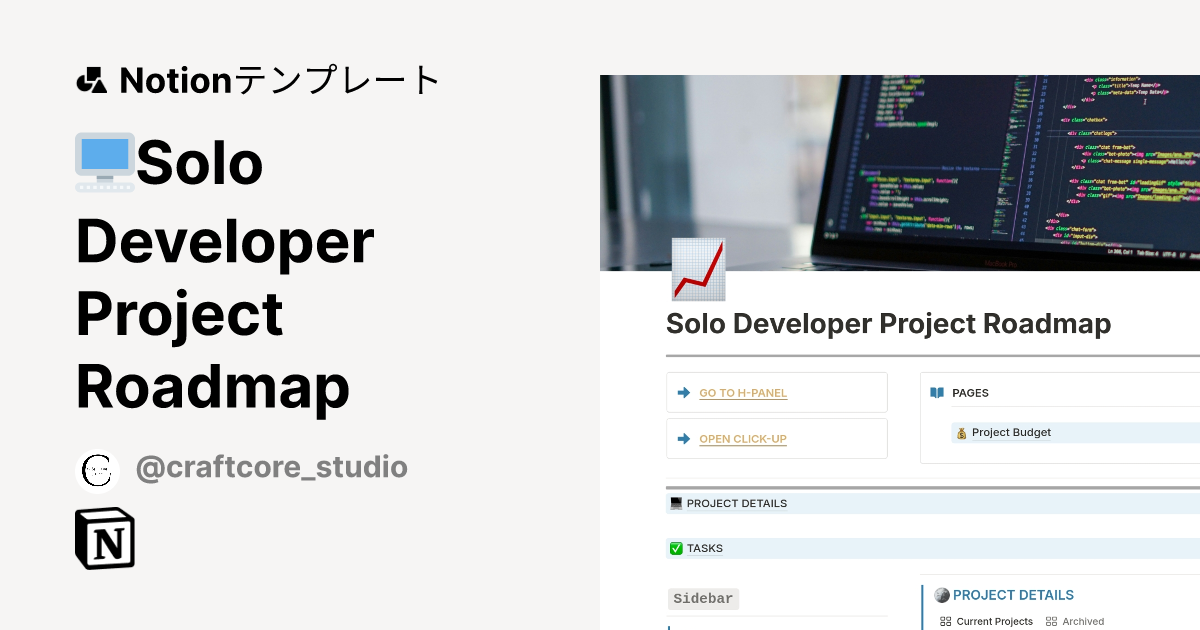Toggle the green checkbox on the TASKS callout
This screenshot has width=1200, height=630.
[x=676, y=548]
